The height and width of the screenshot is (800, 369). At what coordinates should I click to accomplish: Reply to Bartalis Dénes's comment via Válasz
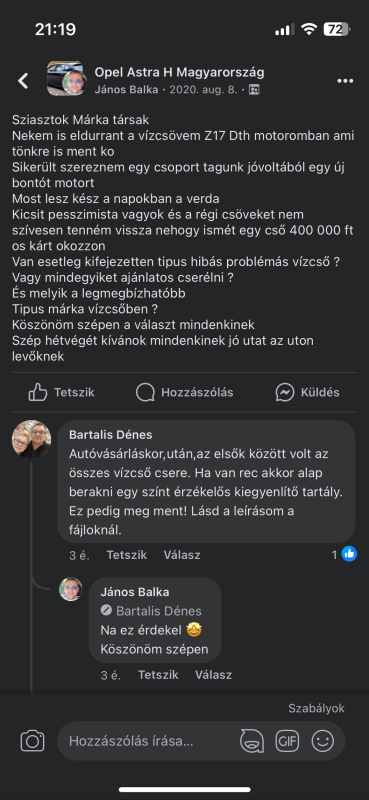182,555
